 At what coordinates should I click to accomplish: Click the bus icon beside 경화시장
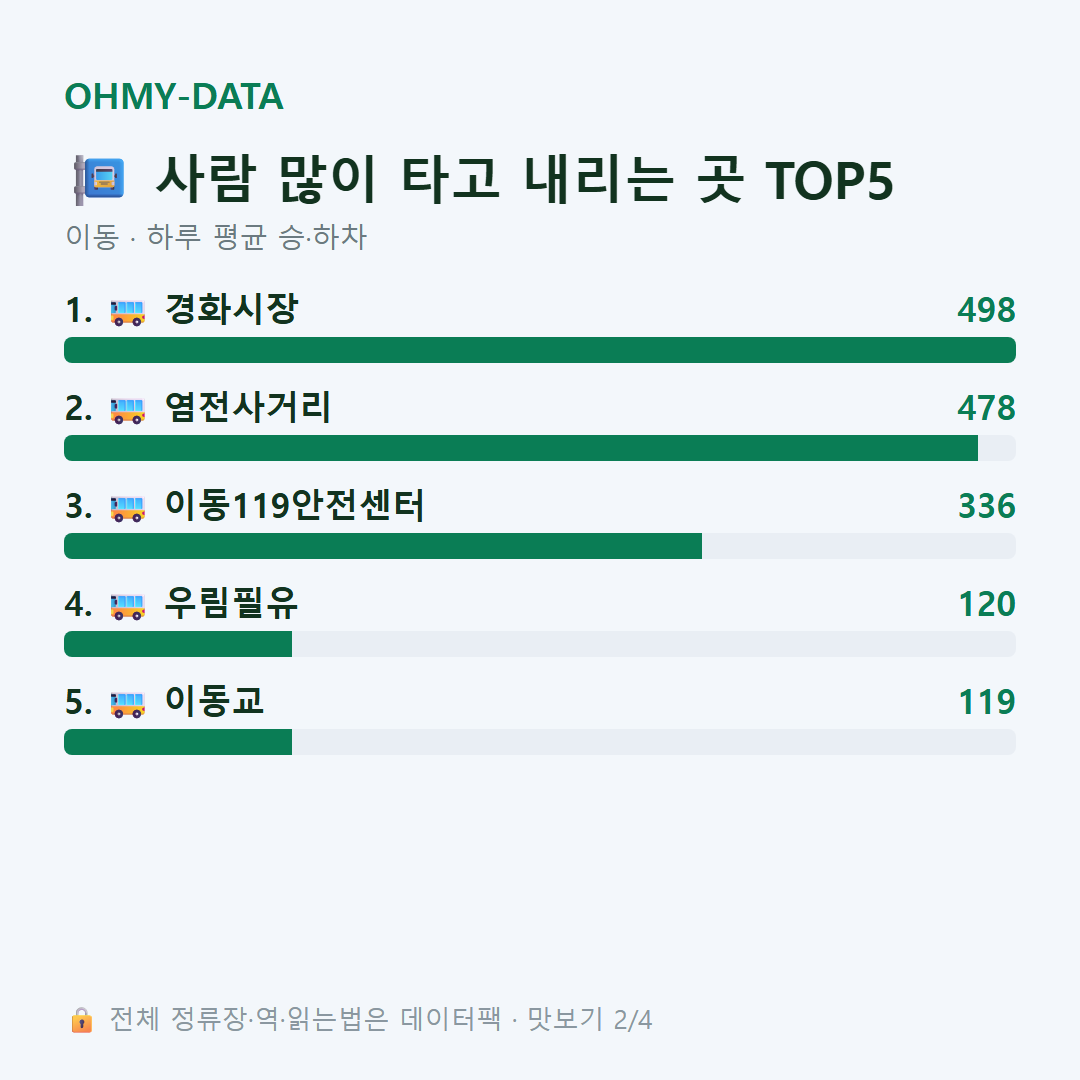[x=127, y=312]
